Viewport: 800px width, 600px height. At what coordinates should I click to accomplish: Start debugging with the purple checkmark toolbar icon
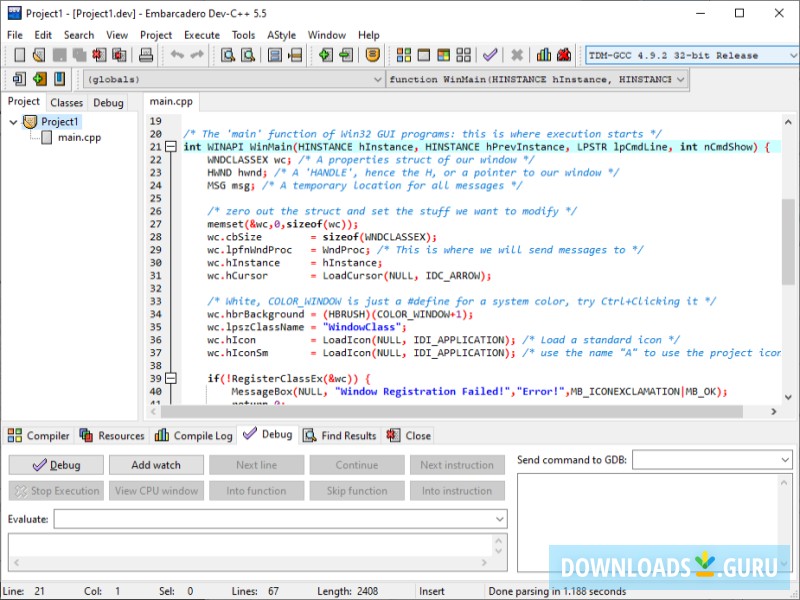click(490, 55)
